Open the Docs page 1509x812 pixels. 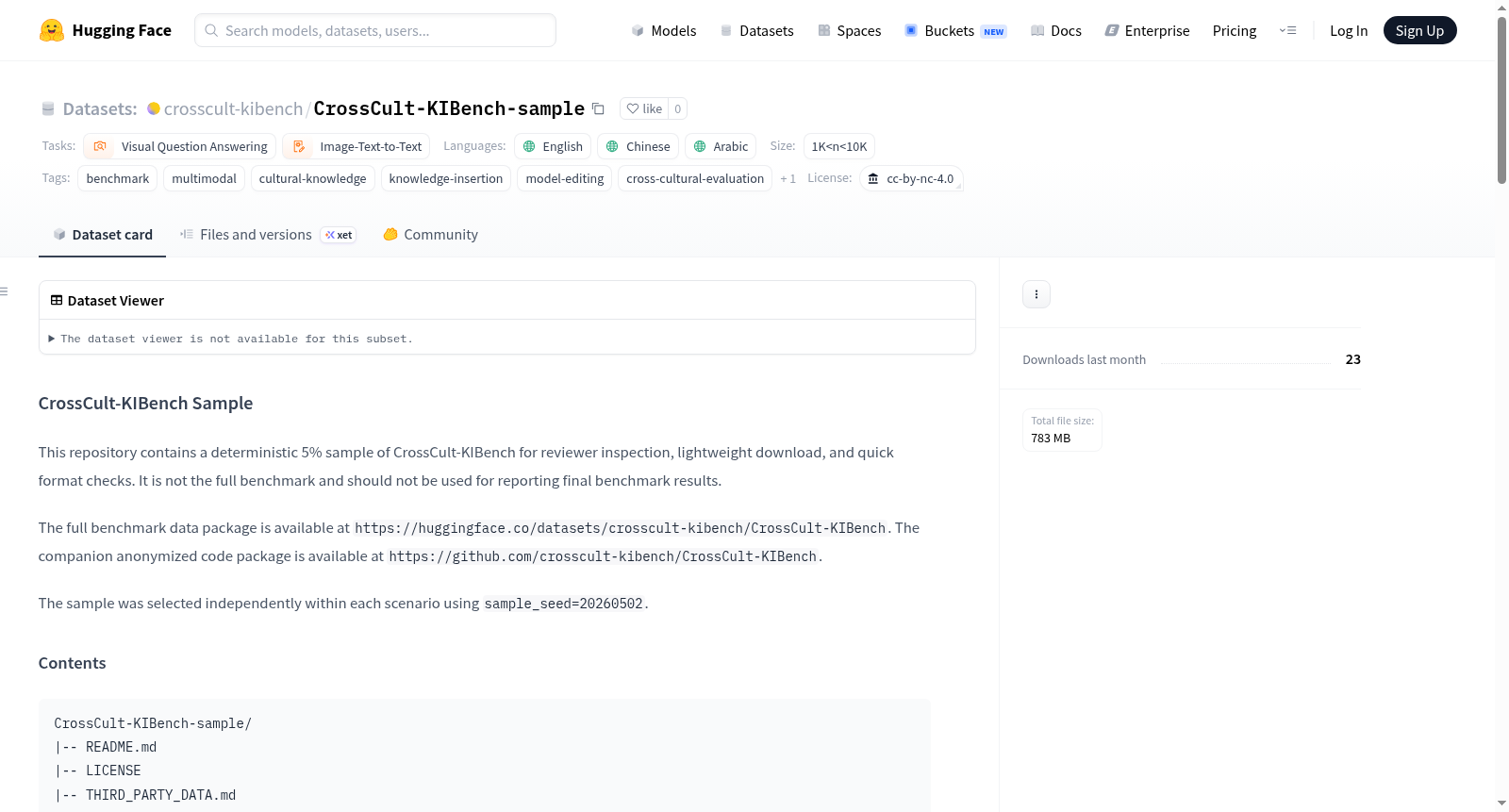[x=1055, y=30]
